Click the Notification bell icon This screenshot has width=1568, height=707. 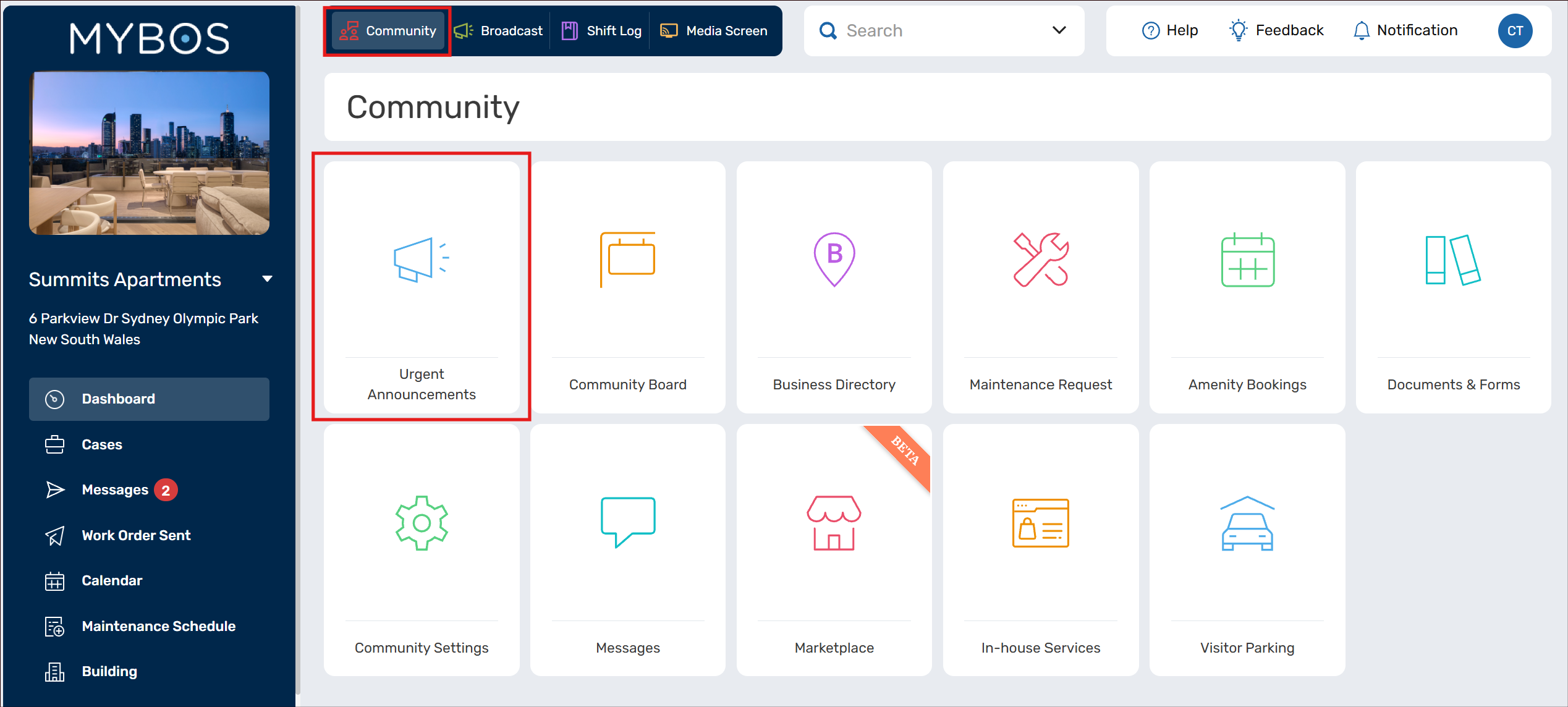coord(1361,30)
